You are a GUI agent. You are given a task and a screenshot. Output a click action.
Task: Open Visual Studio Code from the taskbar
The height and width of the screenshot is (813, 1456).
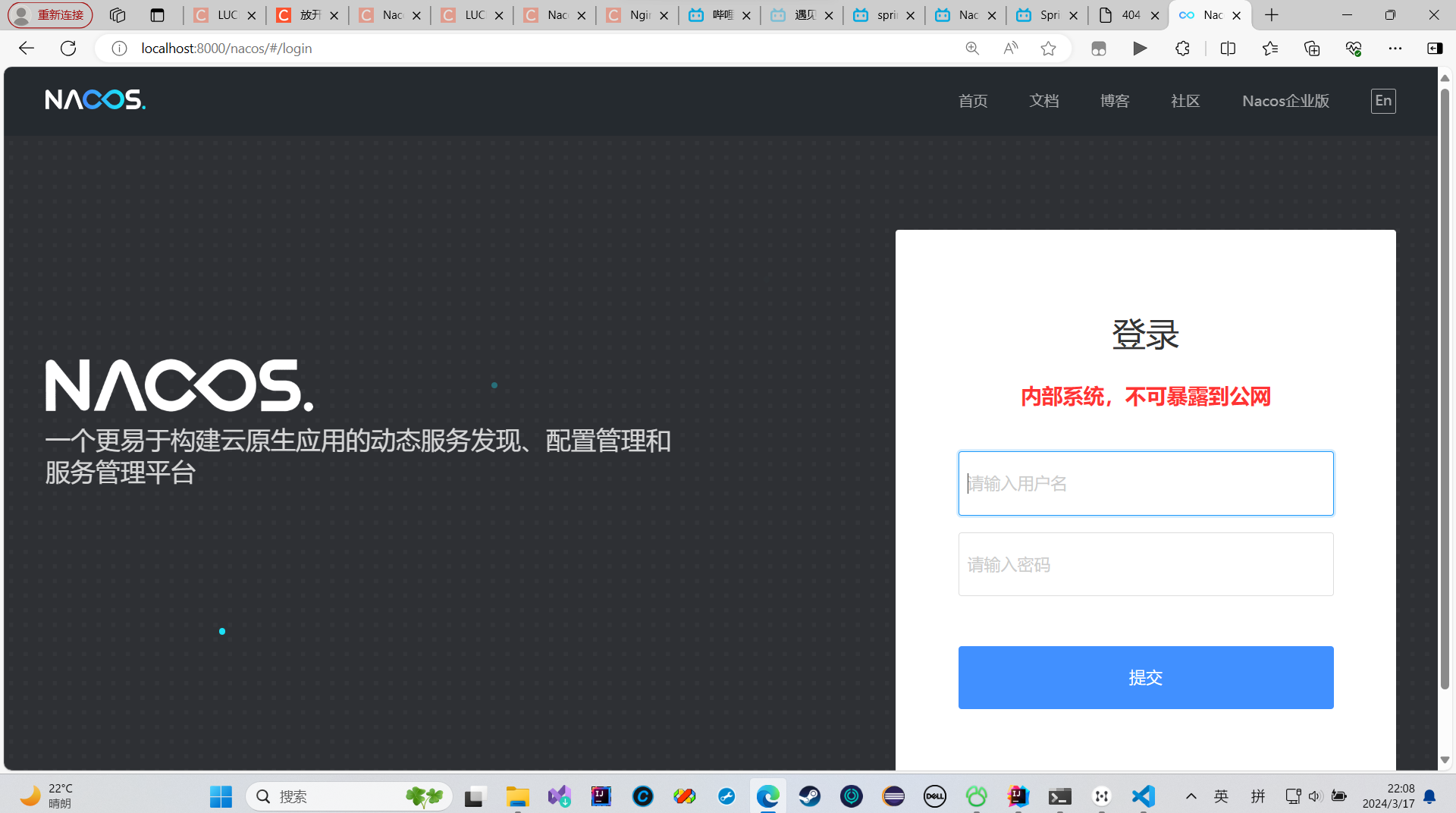(1143, 796)
